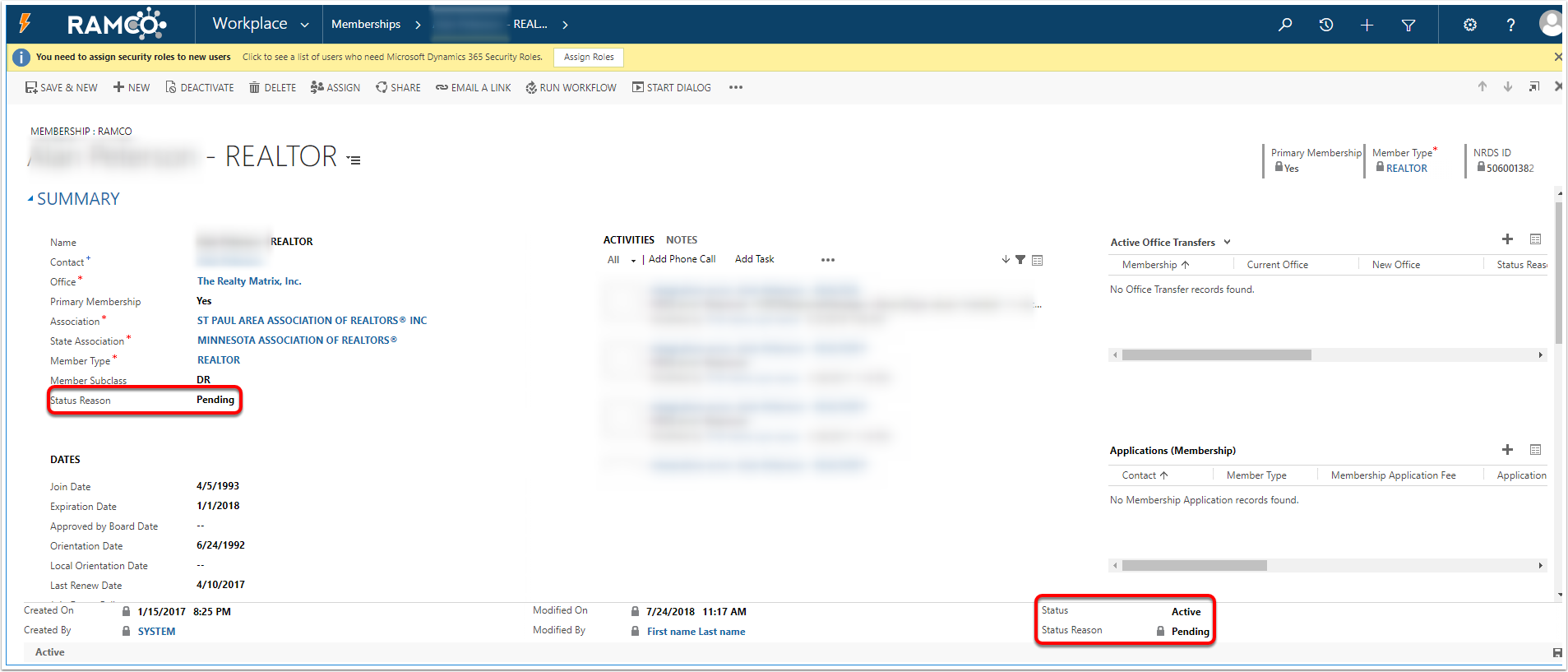This screenshot has height=672, width=1568.
Task: Go to previous record up arrow
Action: pyautogui.click(x=1482, y=86)
